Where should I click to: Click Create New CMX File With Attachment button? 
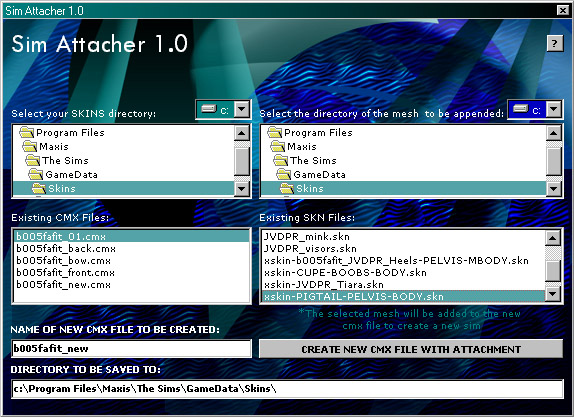coord(411,349)
